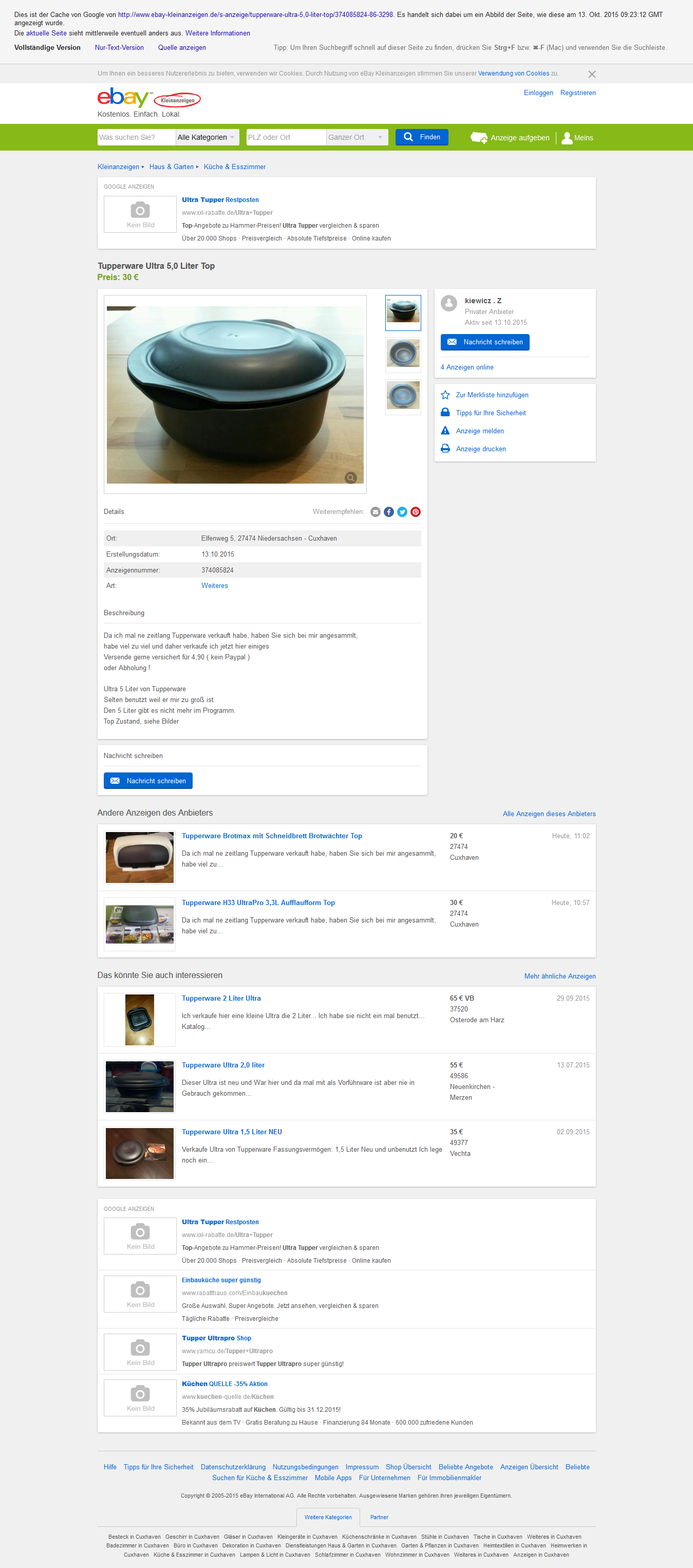
Task: Click Nachricht schreiben in seller box
Action: tap(485, 342)
